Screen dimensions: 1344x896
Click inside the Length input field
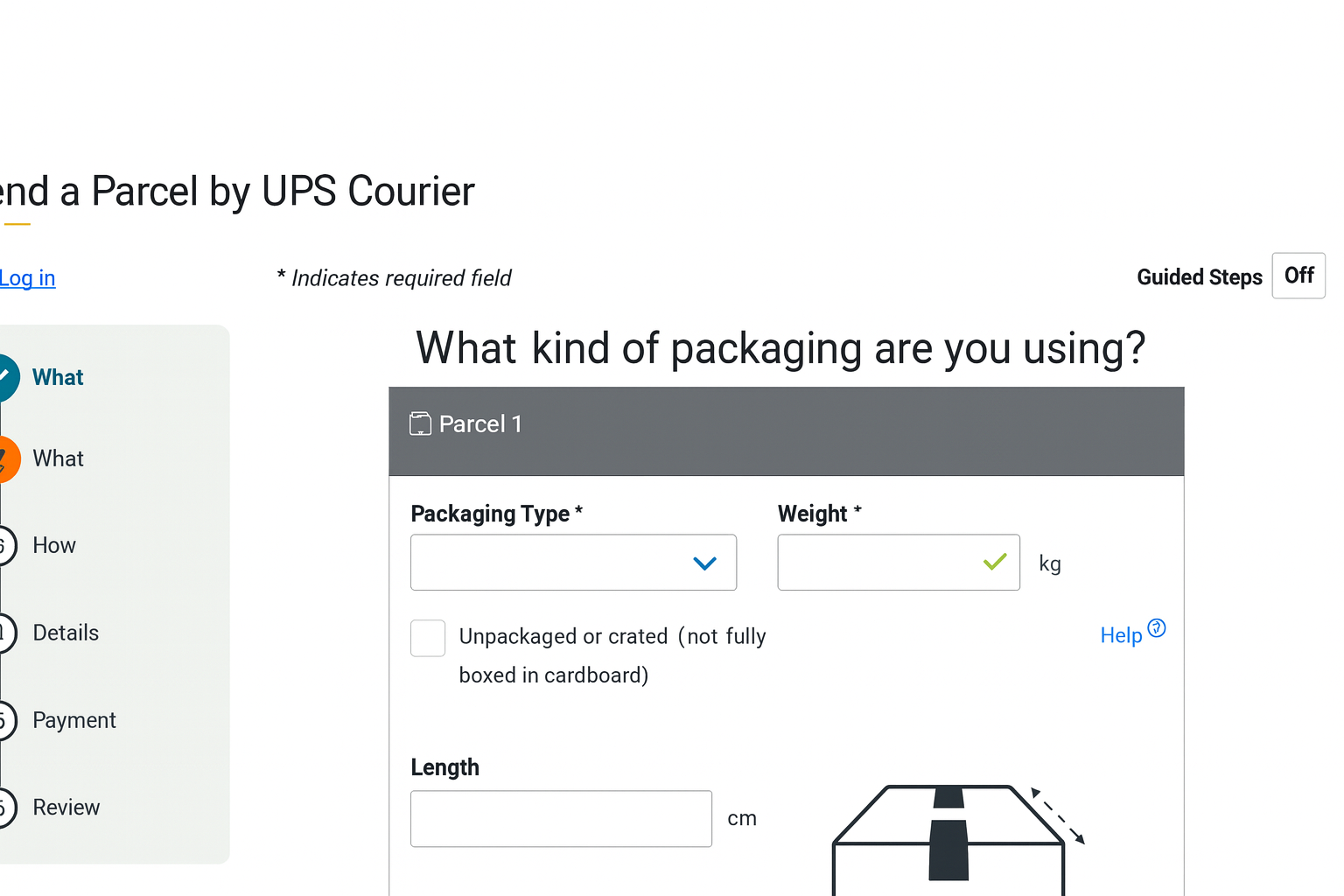[560, 818]
